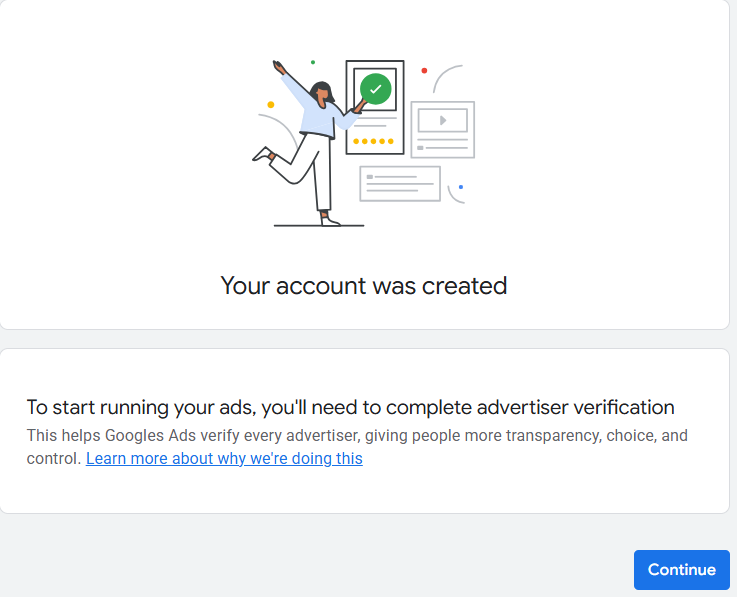Click the floor line beneath the woman

tap(318, 225)
